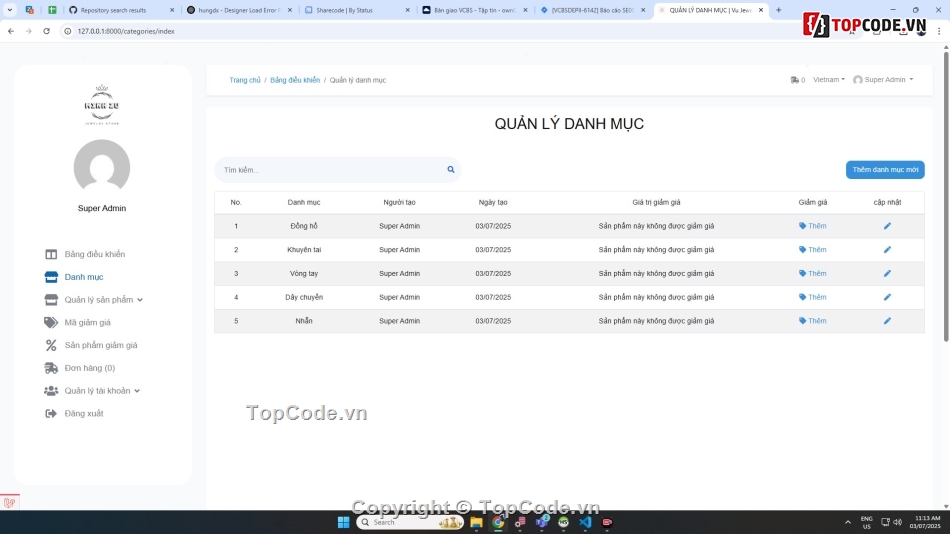Click the truck cart icon in header
The width and height of the screenshot is (950, 534).
click(x=794, y=80)
